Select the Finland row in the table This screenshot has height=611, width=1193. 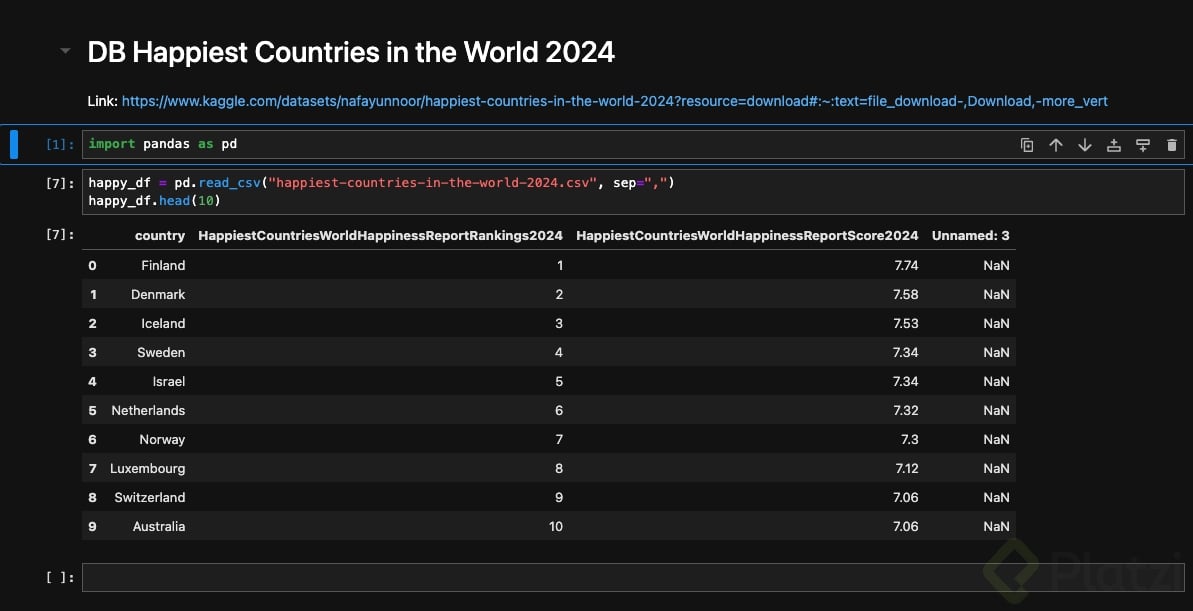point(163,265)
